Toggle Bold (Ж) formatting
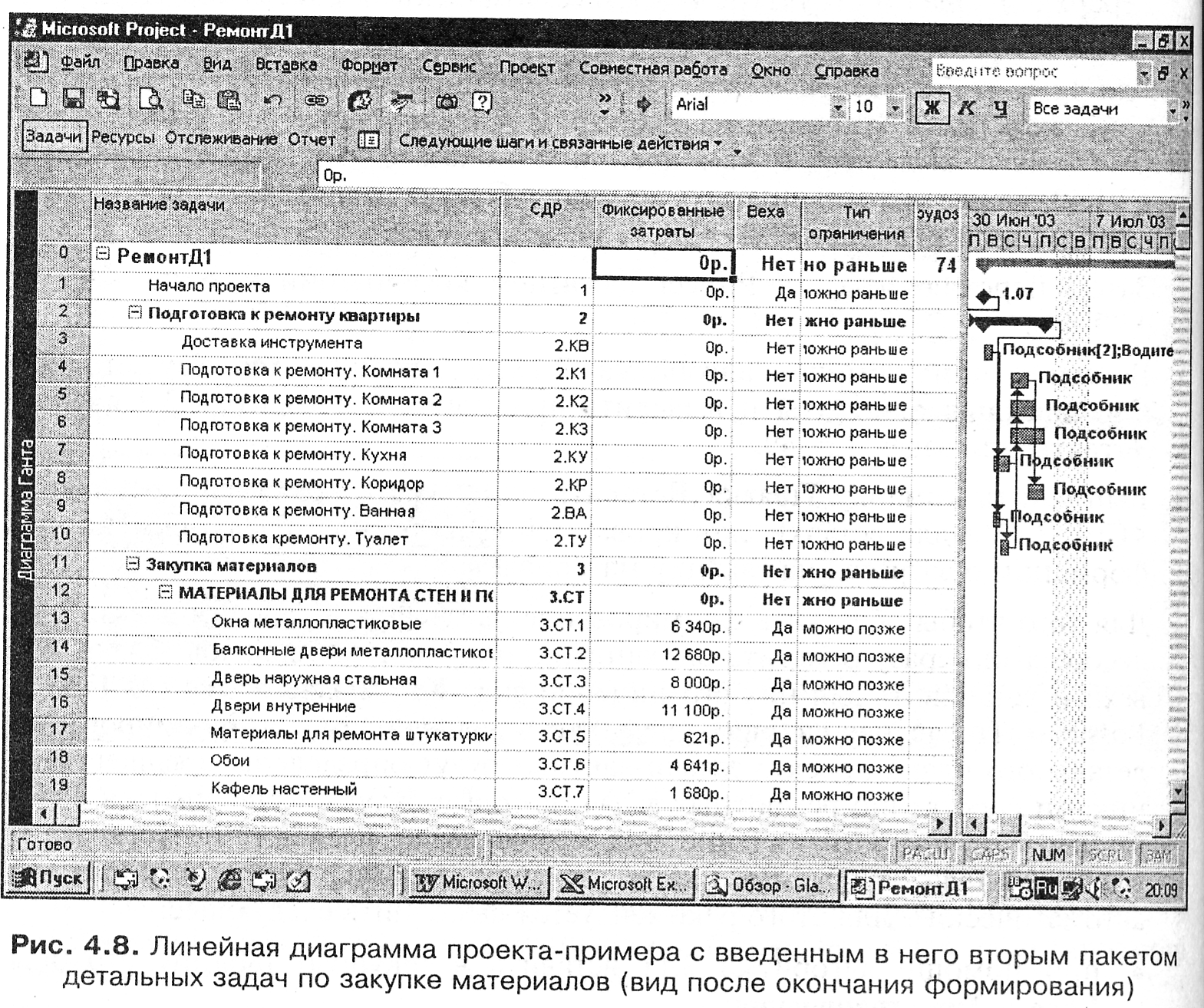Screen dimensions: 1204x1008 coord(932,108)
